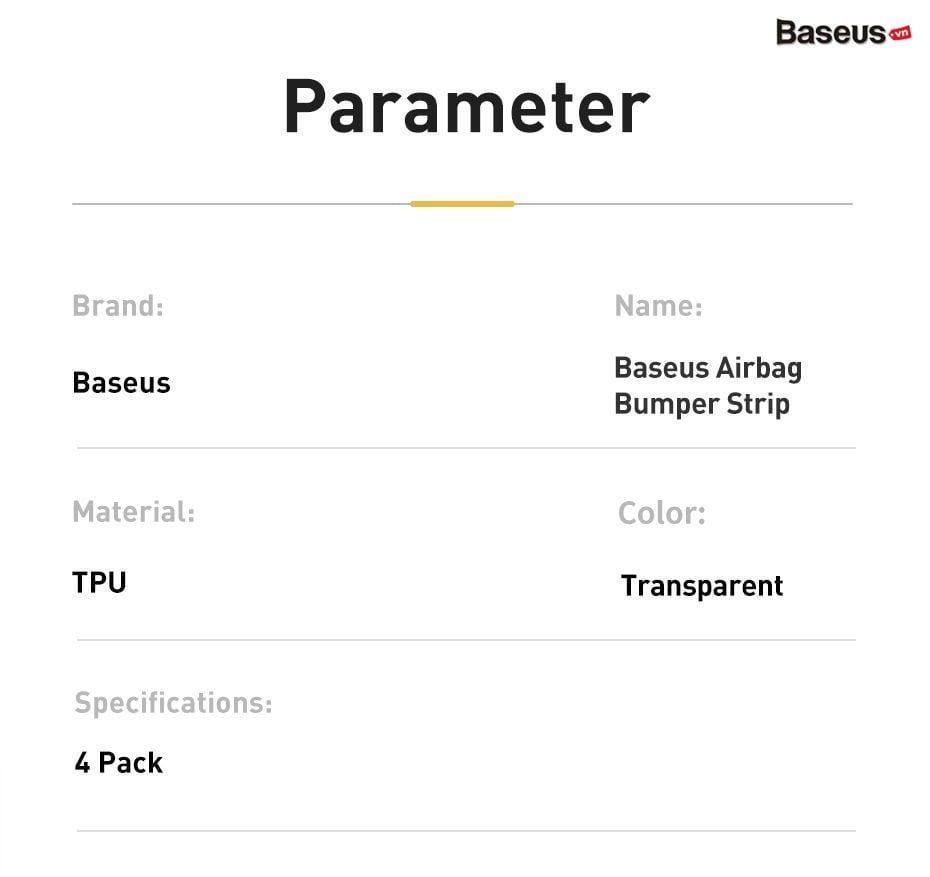Select the Transparent color value
Screen dimensions: 930x877
coord(702,586)
